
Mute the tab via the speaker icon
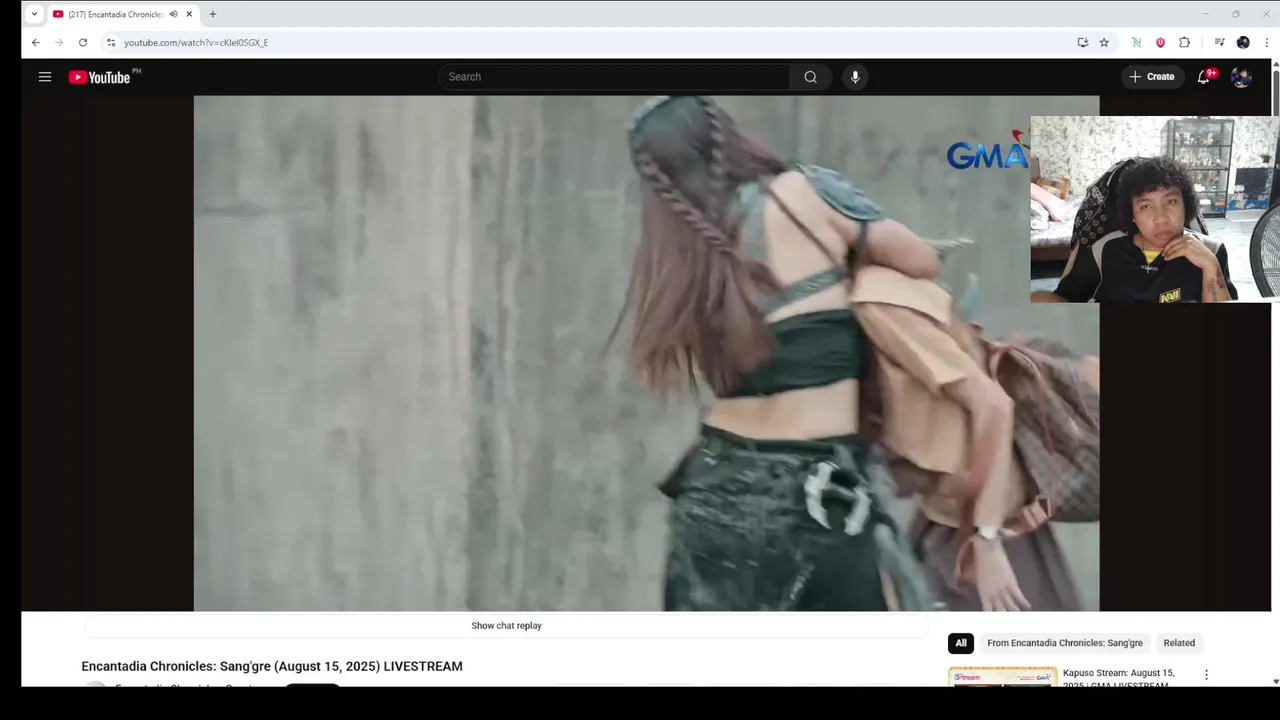click(173, 14)
